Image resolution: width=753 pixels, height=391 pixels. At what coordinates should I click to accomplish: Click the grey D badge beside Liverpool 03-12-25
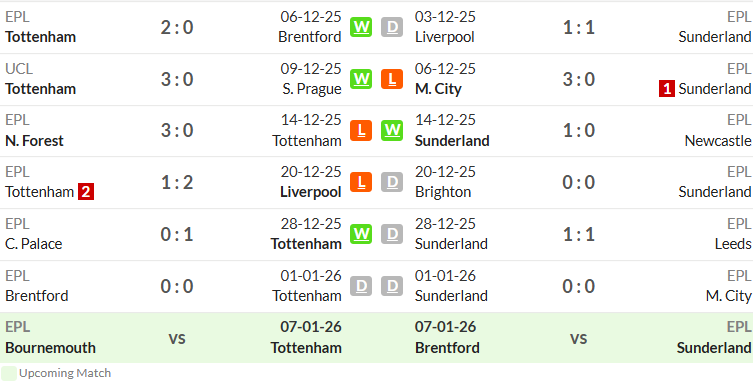point(392,27)
